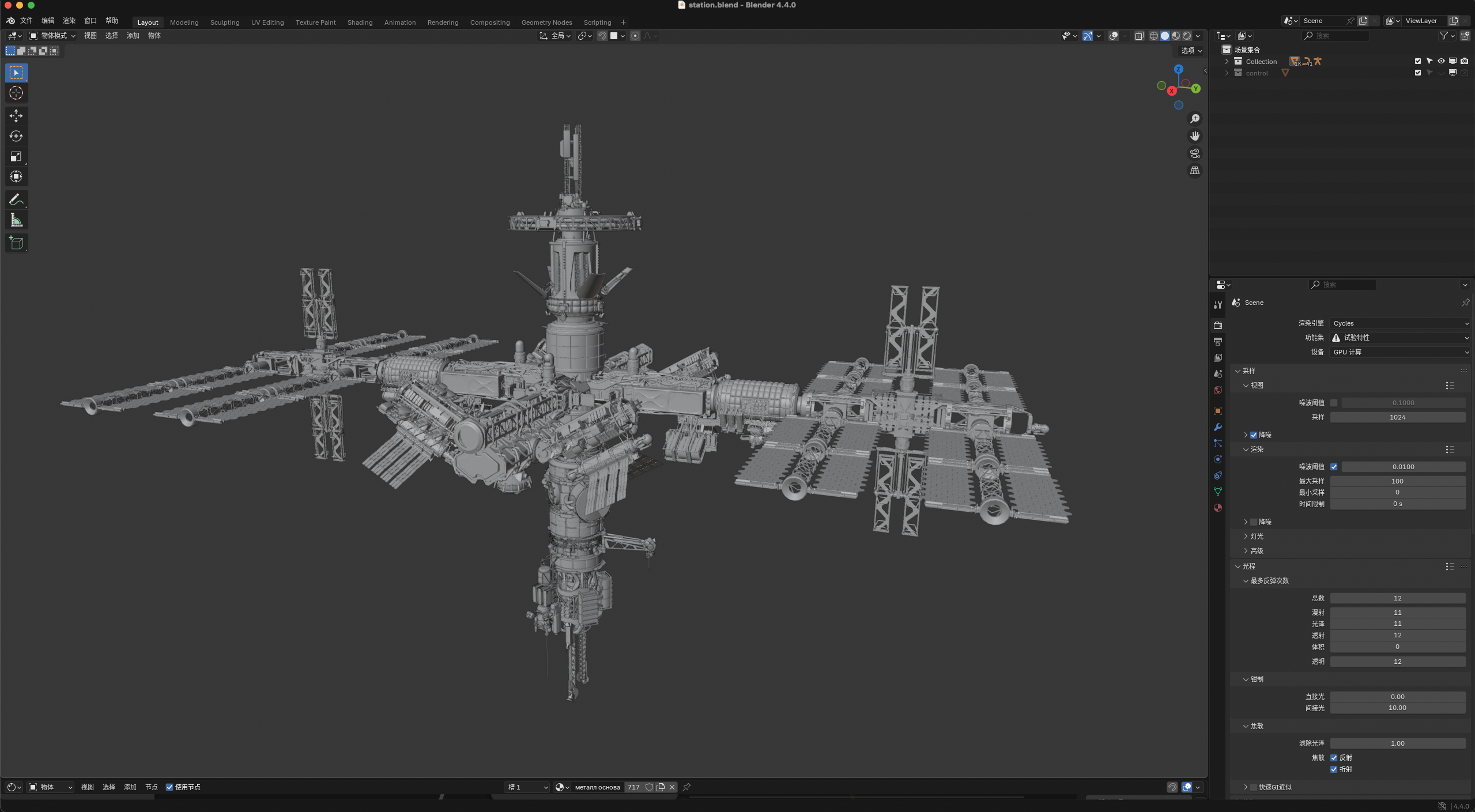This screenshot has height=812, width=1475.
Task: Click the outliner search field
Action: (x=1336, y=36)
